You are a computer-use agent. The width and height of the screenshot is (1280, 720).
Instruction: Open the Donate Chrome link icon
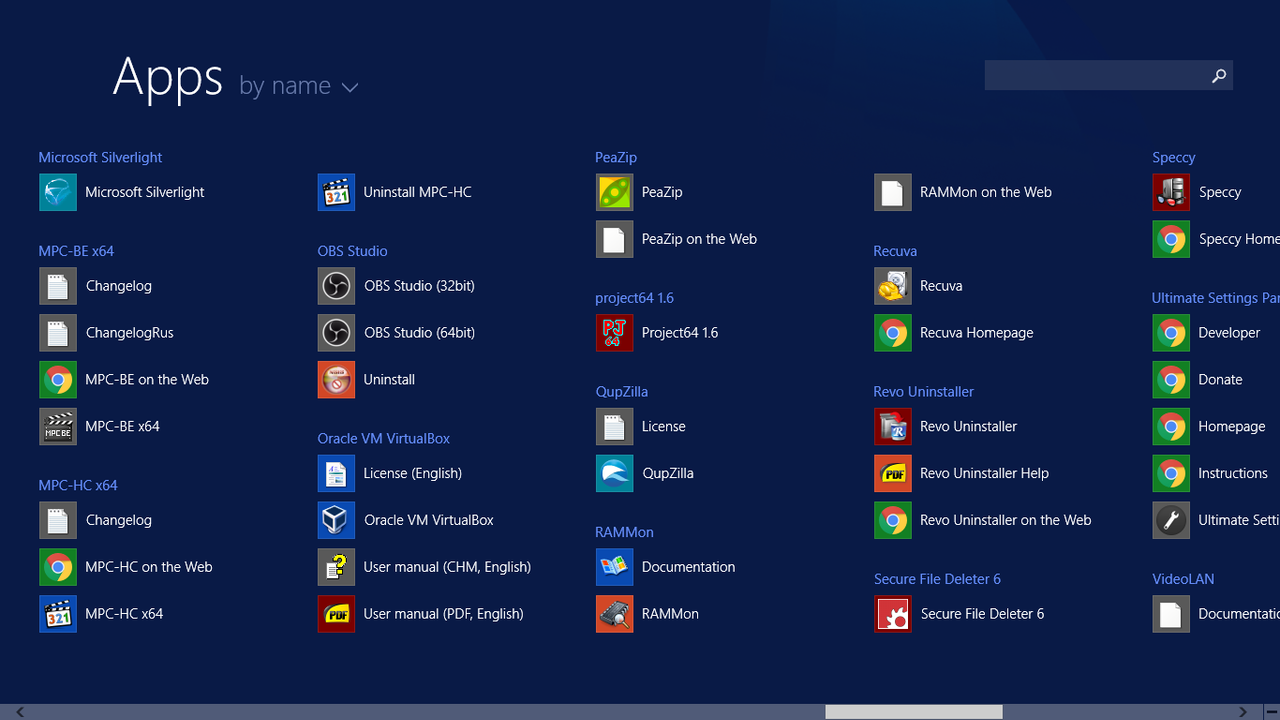click(1170, 379)
